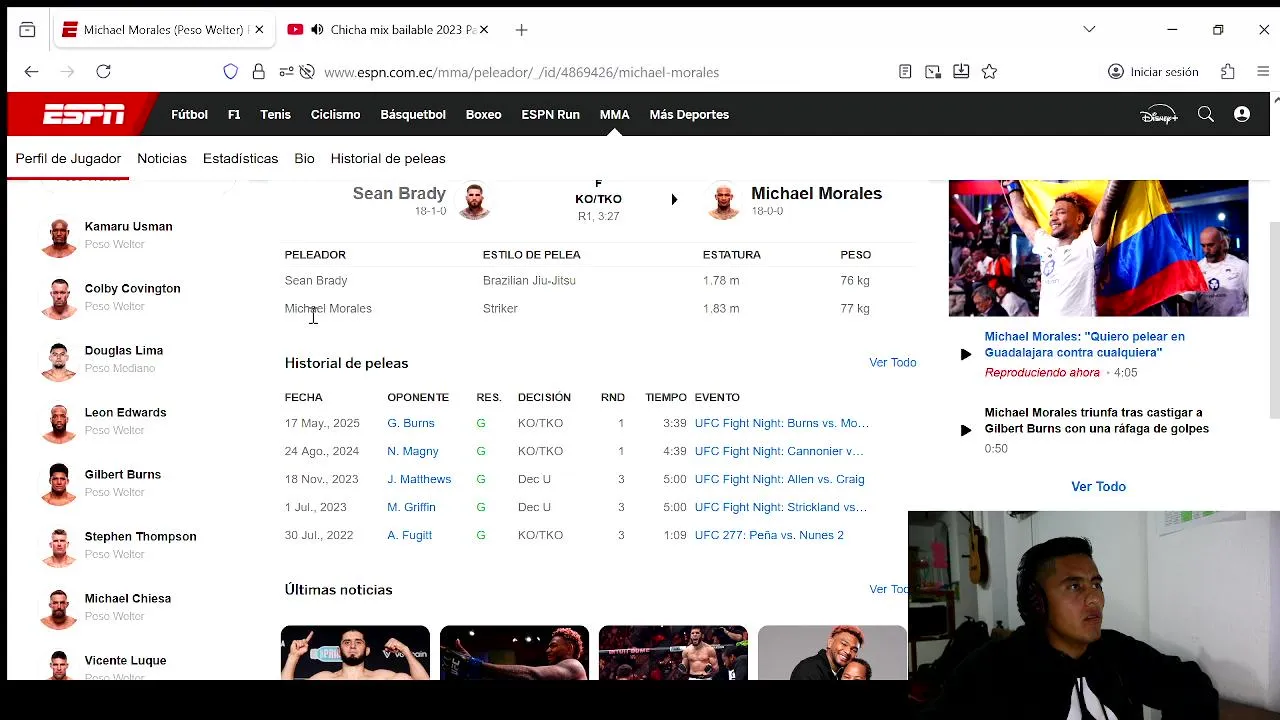This screenshot has width=1280, height=720.
Task: Open A. Fugitt opponent link
Action: (409, 536)
